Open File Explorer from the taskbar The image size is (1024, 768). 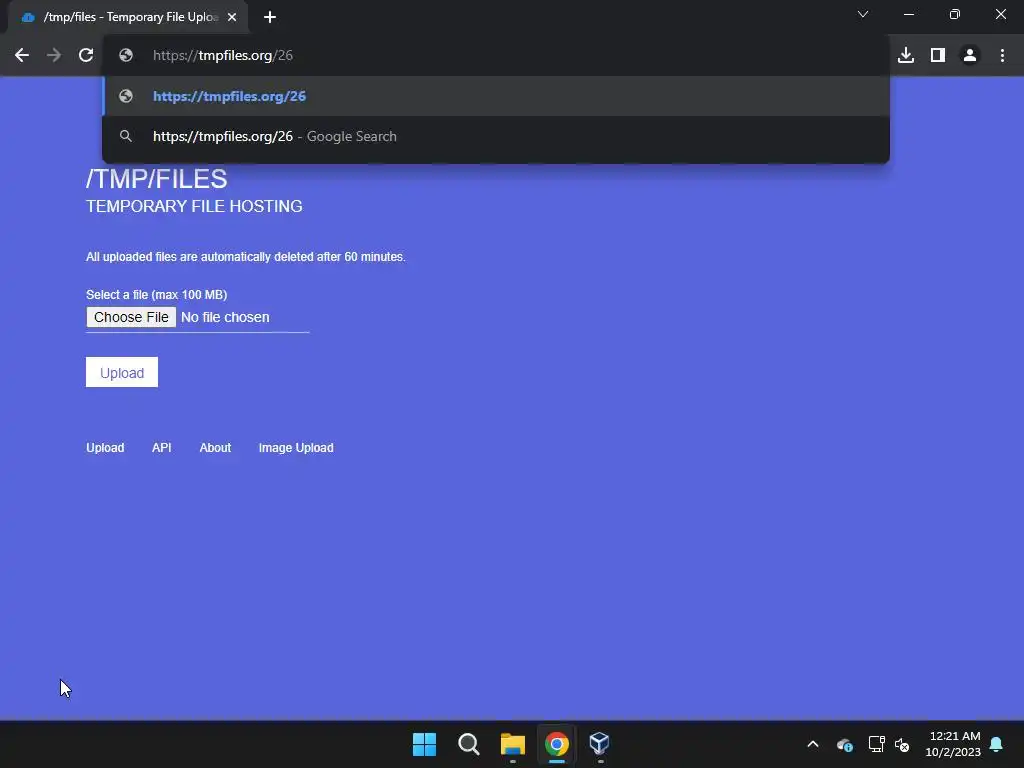click(x=513, y=744)
